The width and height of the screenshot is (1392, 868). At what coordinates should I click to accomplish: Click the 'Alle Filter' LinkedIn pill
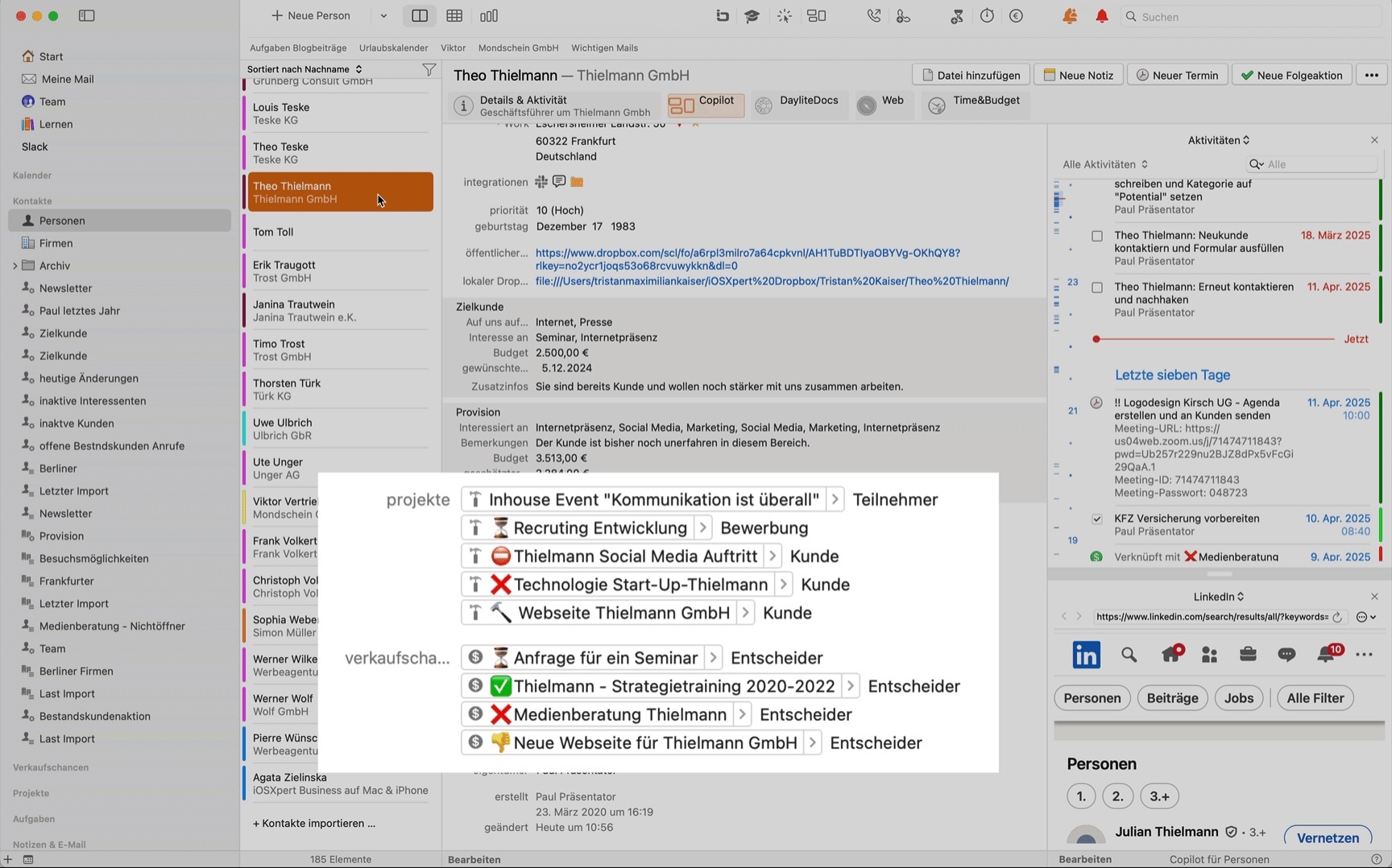pyautogui.click(x=1315, y=698)
